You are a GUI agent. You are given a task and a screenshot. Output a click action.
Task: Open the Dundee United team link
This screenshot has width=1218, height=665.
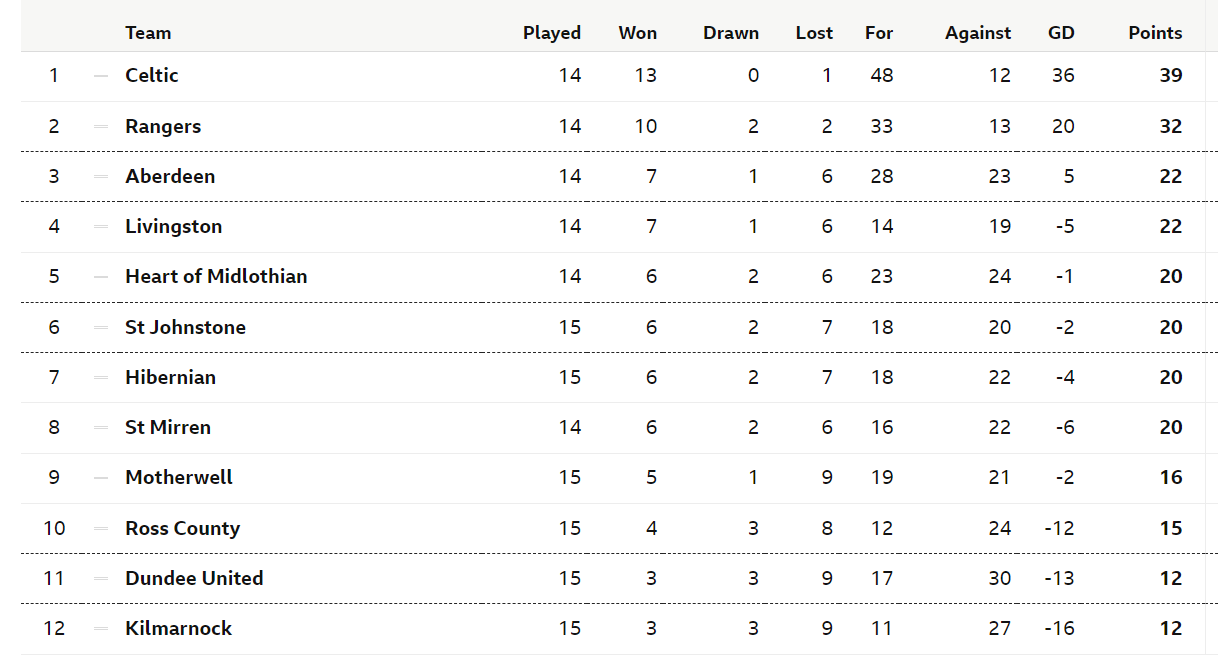(194, 578)
